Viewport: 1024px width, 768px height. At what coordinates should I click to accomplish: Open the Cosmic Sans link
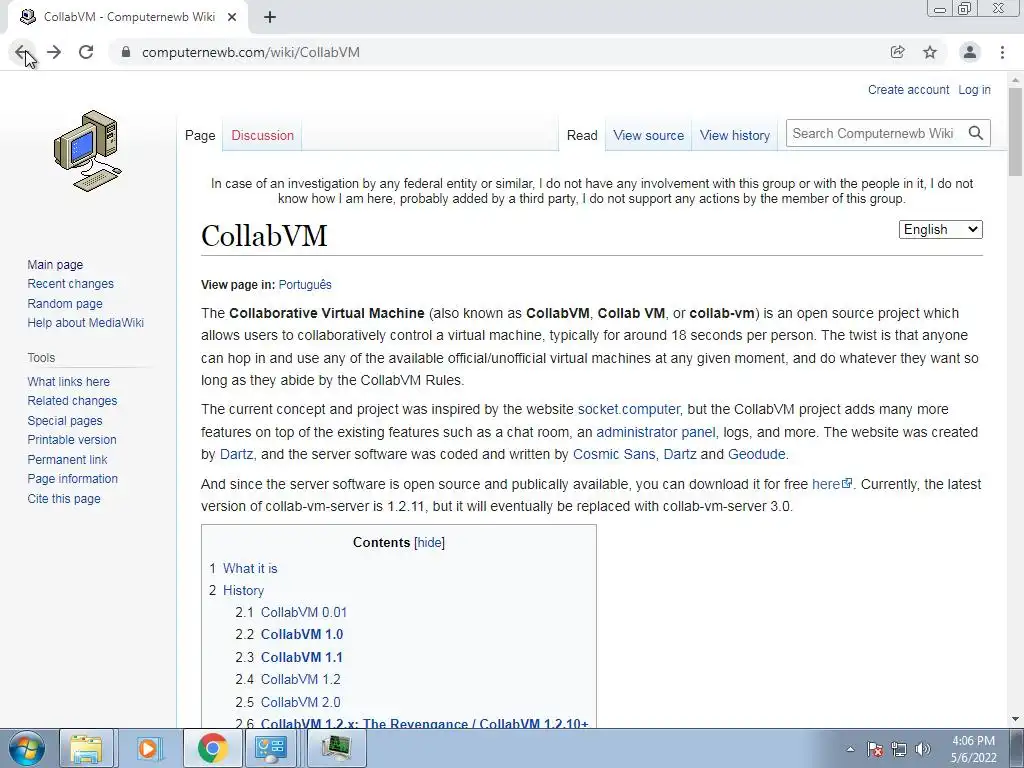coord(614,455)
